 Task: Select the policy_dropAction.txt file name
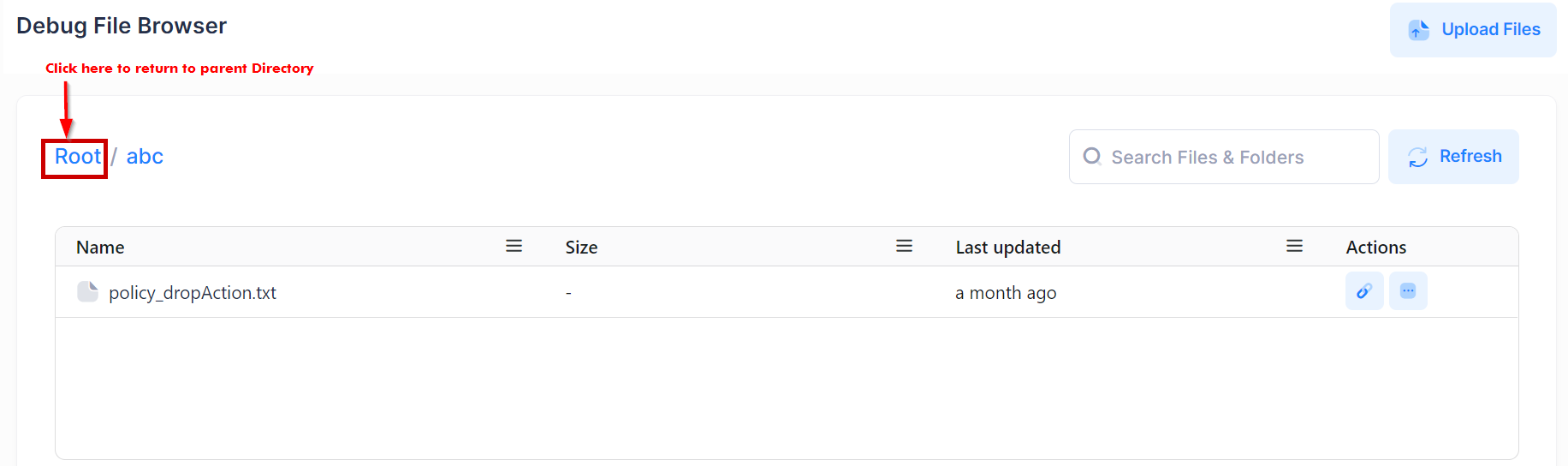(x=193, y=293)
